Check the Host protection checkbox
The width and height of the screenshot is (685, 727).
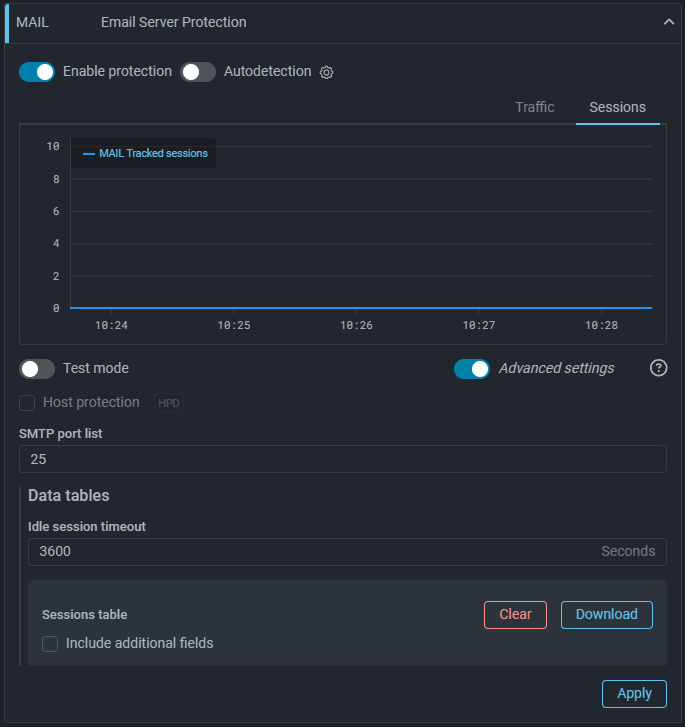28,403
